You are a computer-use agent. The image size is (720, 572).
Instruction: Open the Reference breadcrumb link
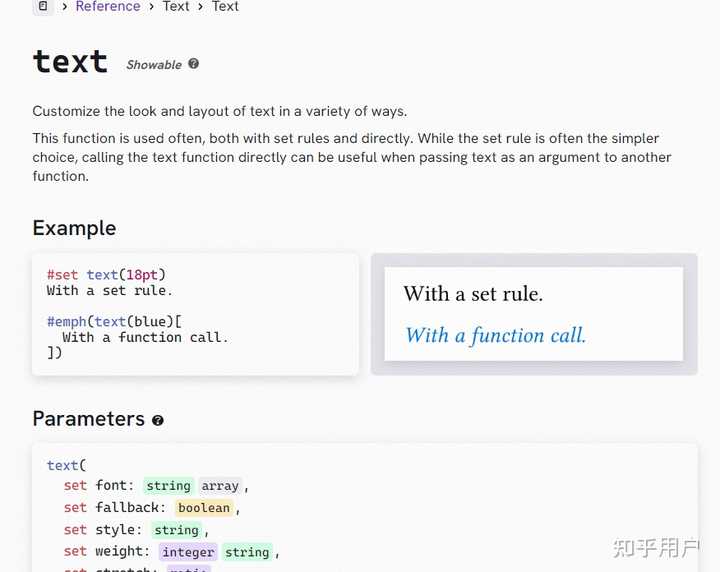coord(108,6)
